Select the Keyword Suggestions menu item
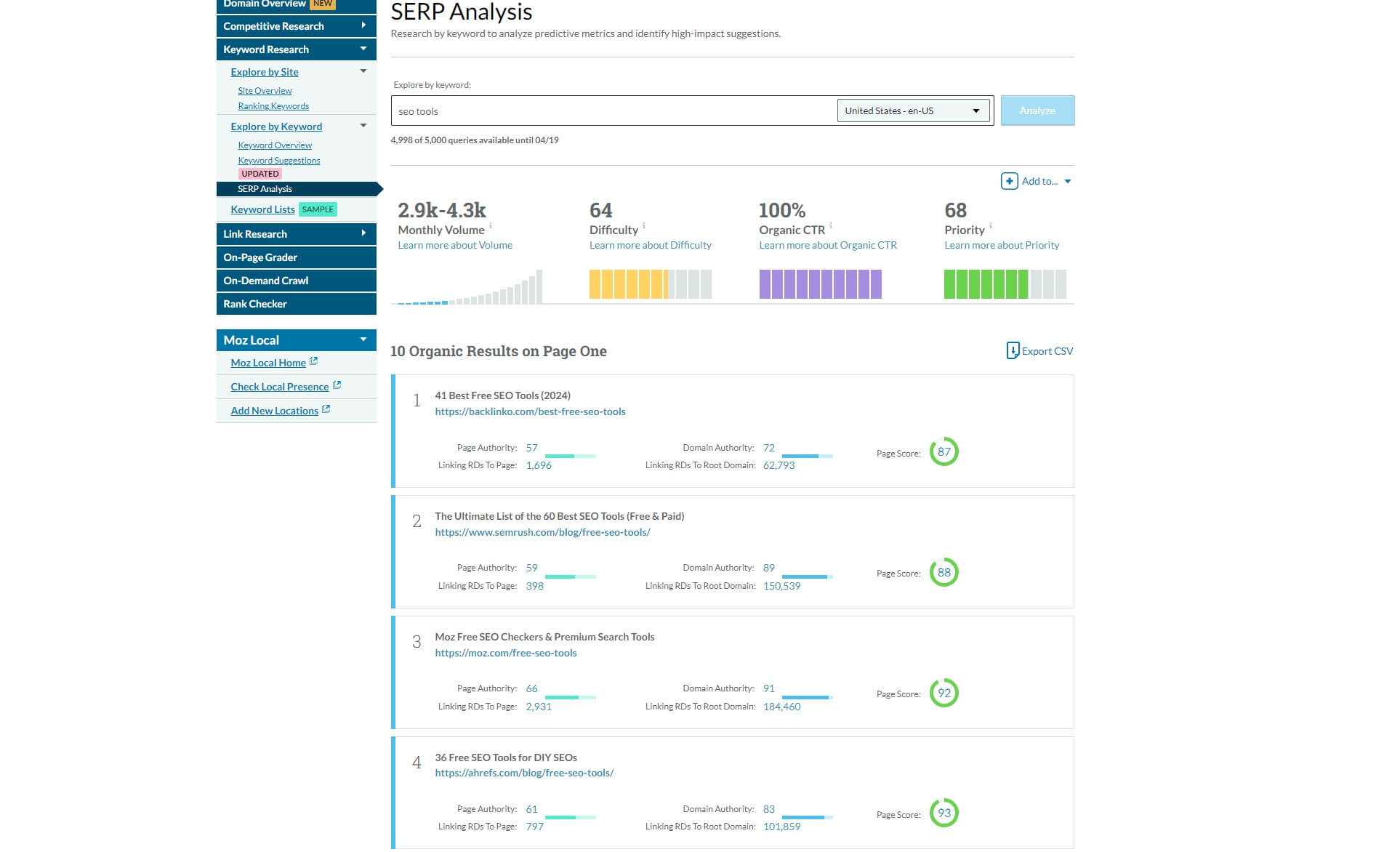The image size is (1400, 852). [278, 160]
